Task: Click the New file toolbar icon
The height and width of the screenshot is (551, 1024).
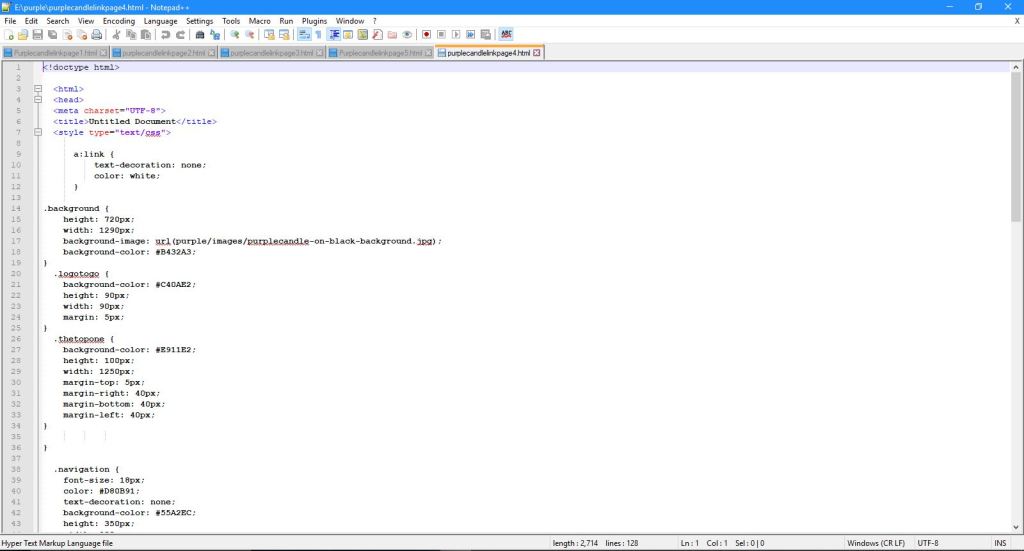Action: pos(9,35)
